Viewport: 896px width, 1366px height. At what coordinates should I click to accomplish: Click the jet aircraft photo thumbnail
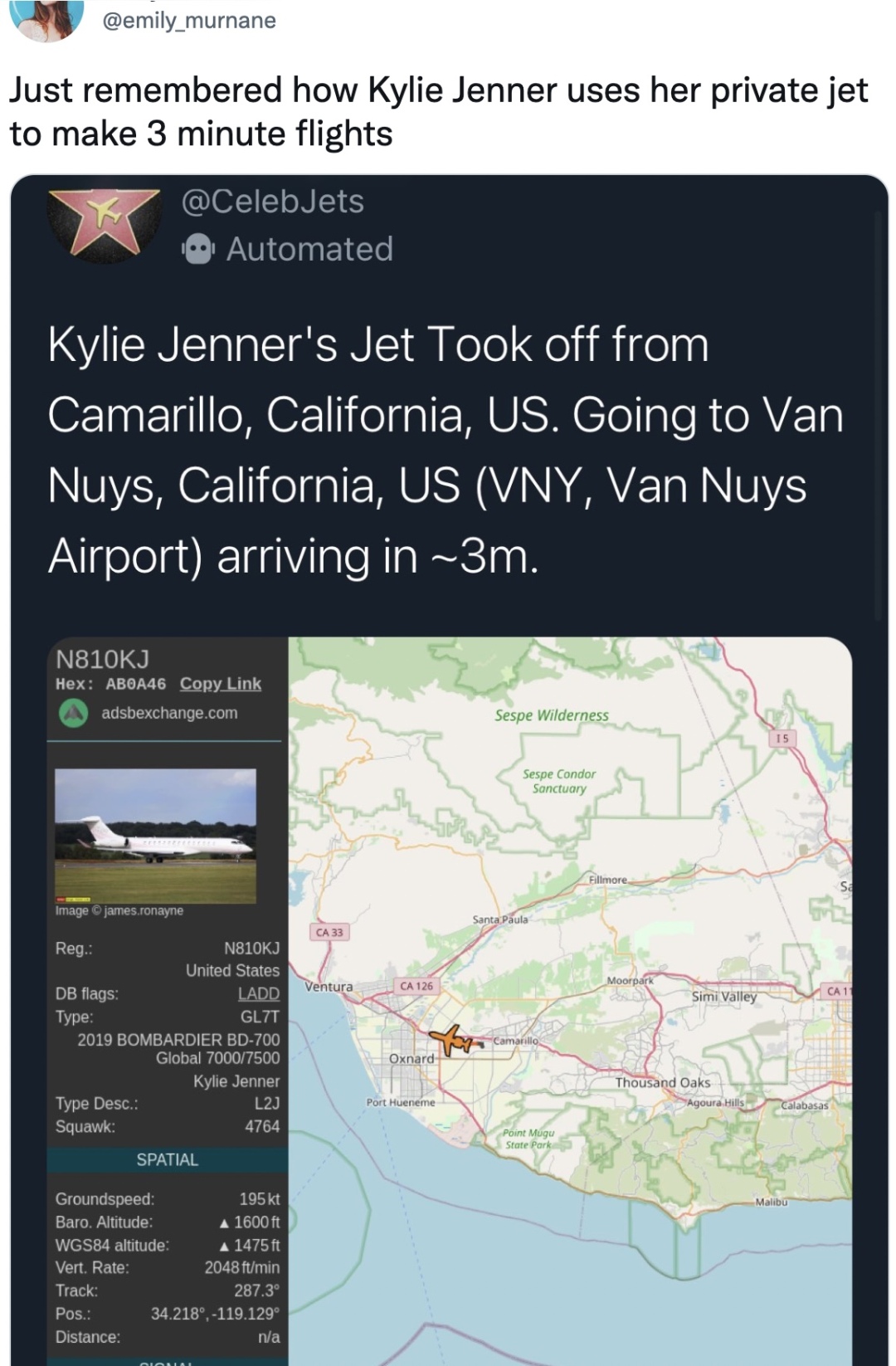[155, 835]
